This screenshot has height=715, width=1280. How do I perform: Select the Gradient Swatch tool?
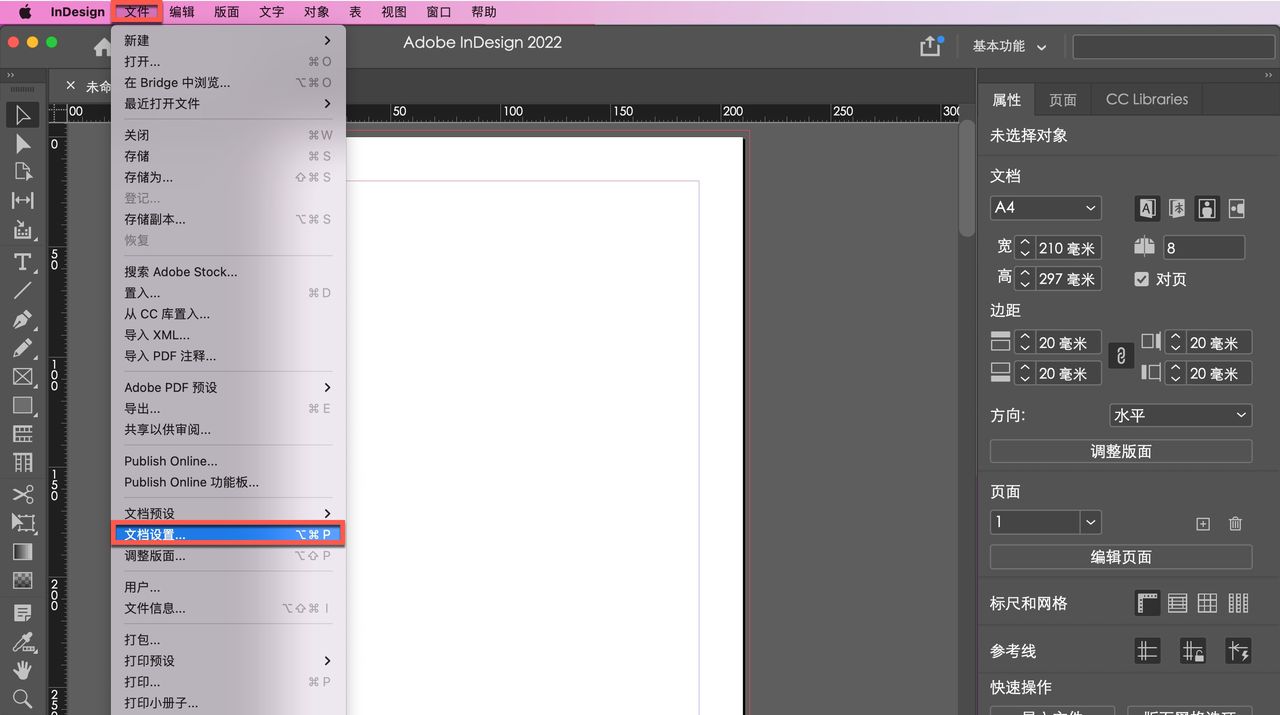click(x=22, y=552)
